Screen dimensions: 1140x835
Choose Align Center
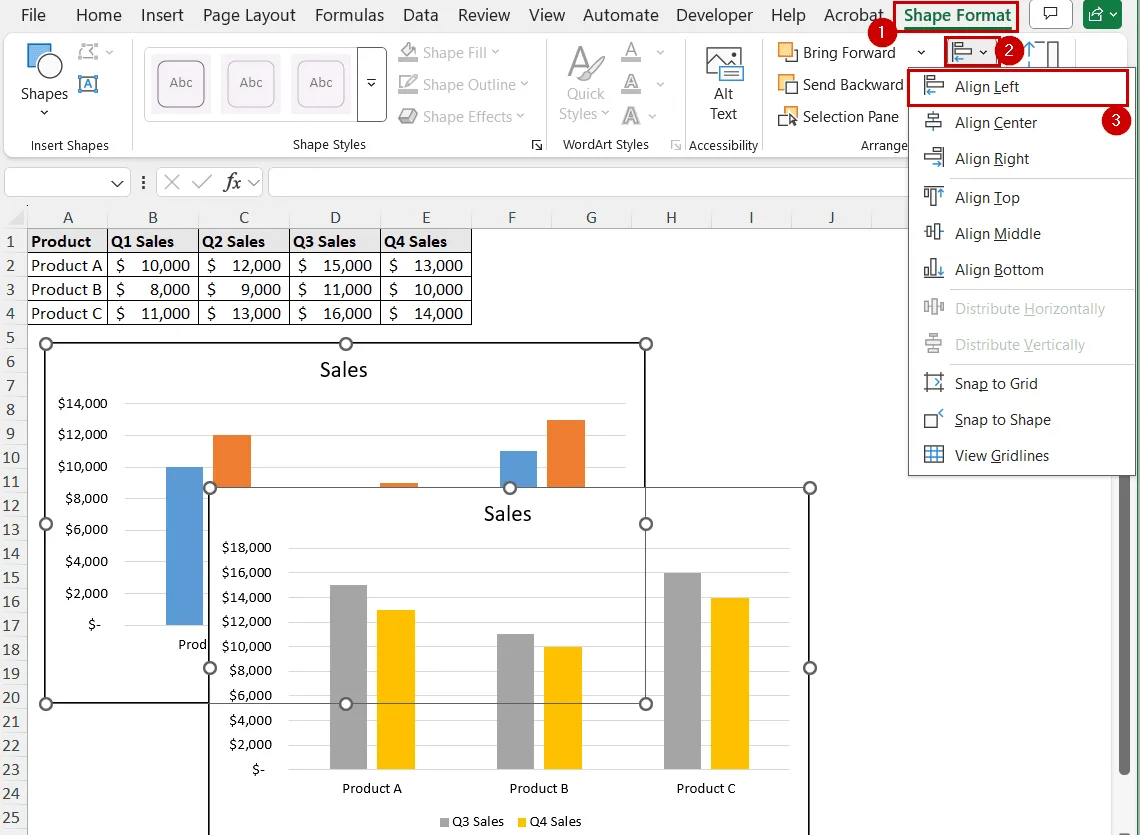tap(1021, 123)
